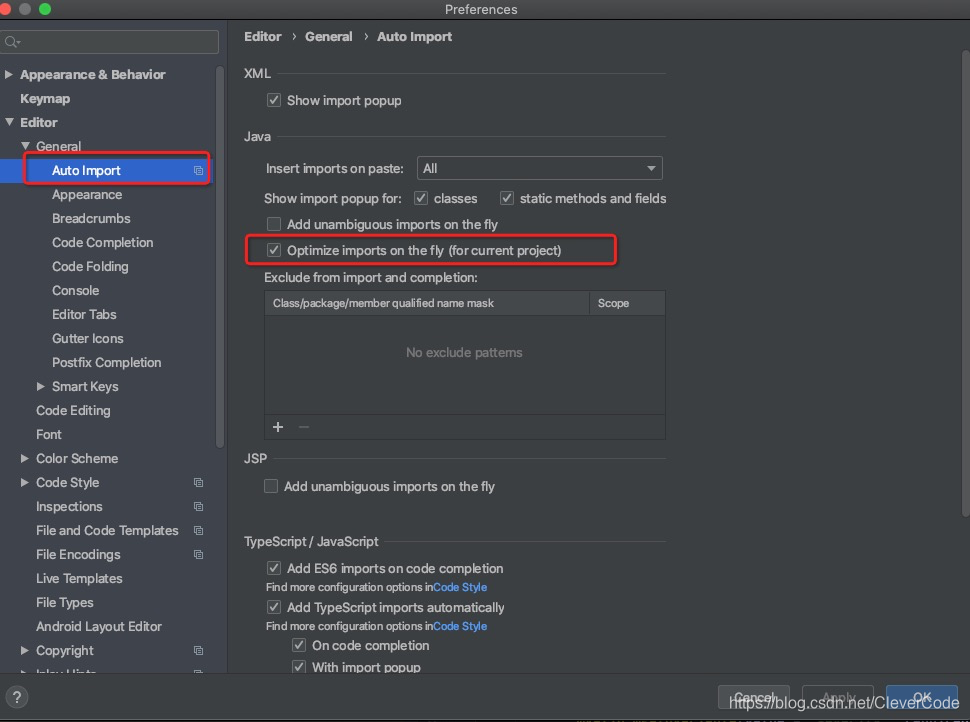The width and height of the screenshot is (970, 722).
Task: Click General in the breadcrumb path
Action: tap(328, 37)
